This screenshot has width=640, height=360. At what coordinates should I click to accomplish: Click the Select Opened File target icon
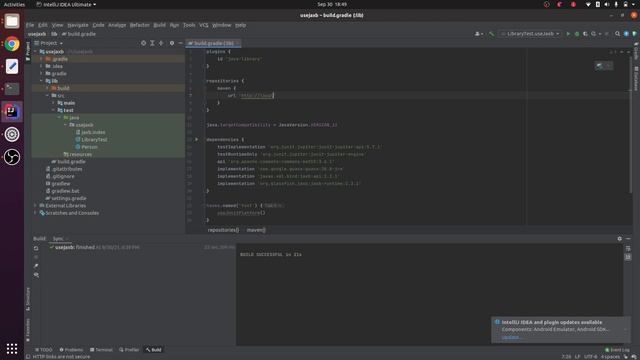tap(143, 43)
